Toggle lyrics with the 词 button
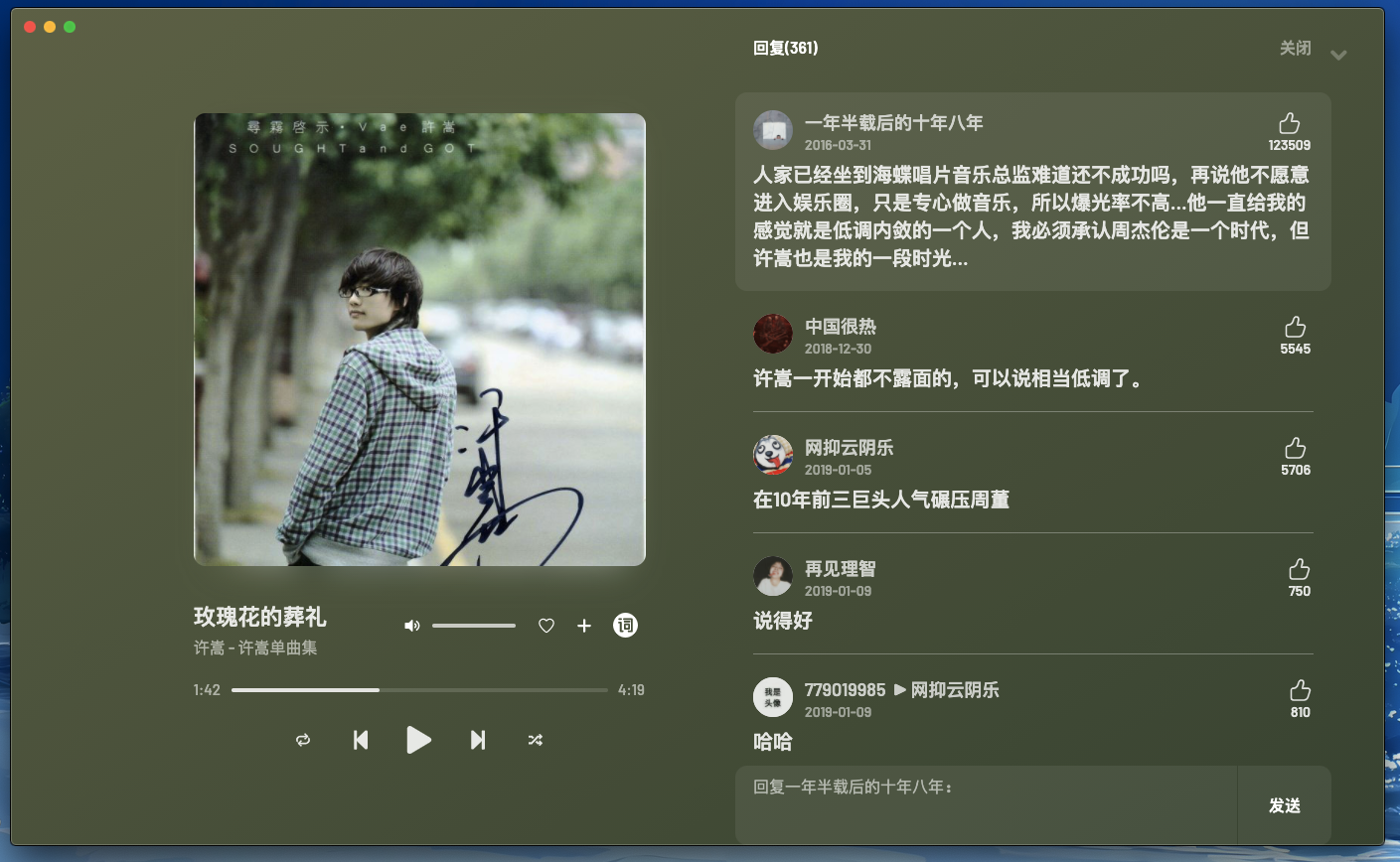1400x862 pixels. pos(625,626)
